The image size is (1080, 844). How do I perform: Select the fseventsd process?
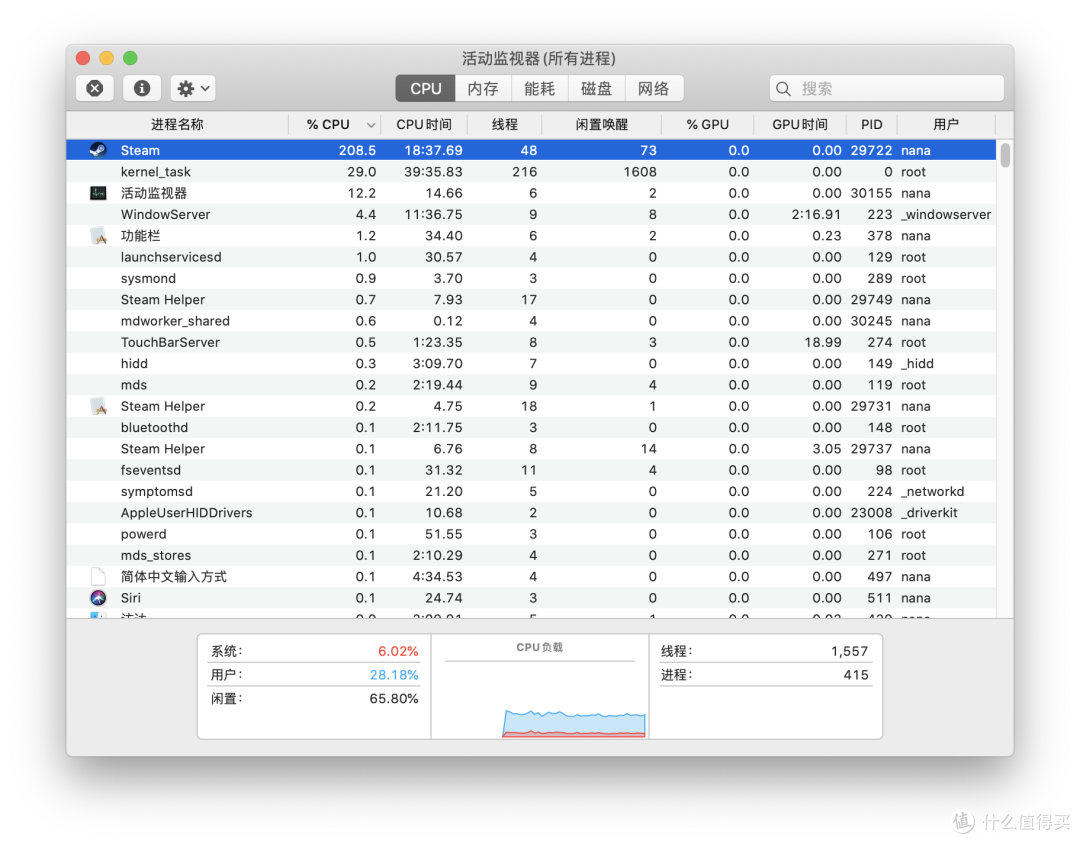[531, 470]
